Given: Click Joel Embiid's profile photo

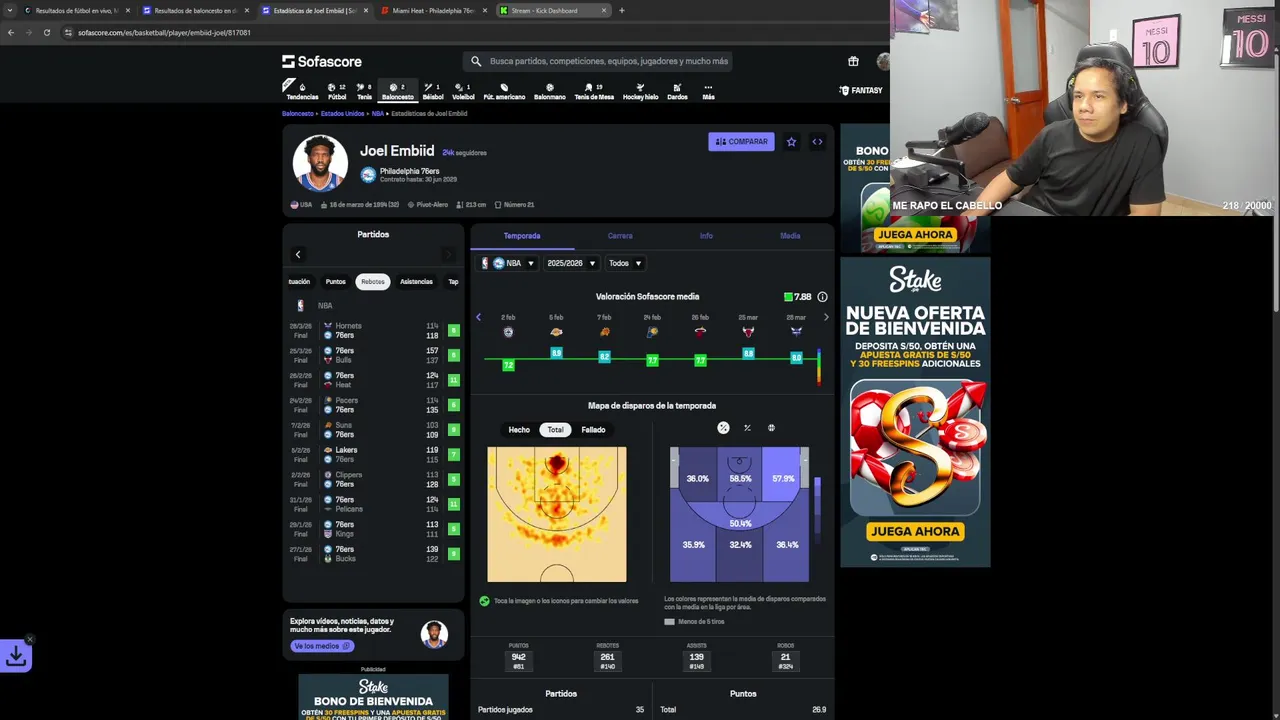Looking at the screenshot, I should pos(320,163).
